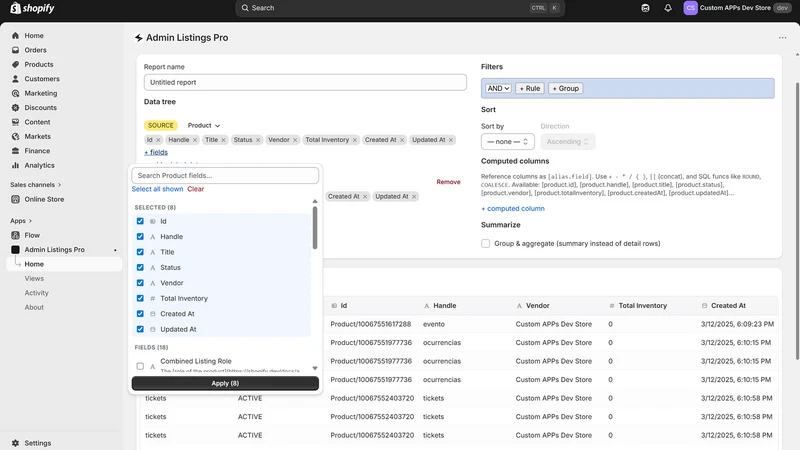Enable Group & aggregate summarize checkbox

(485, 243)
